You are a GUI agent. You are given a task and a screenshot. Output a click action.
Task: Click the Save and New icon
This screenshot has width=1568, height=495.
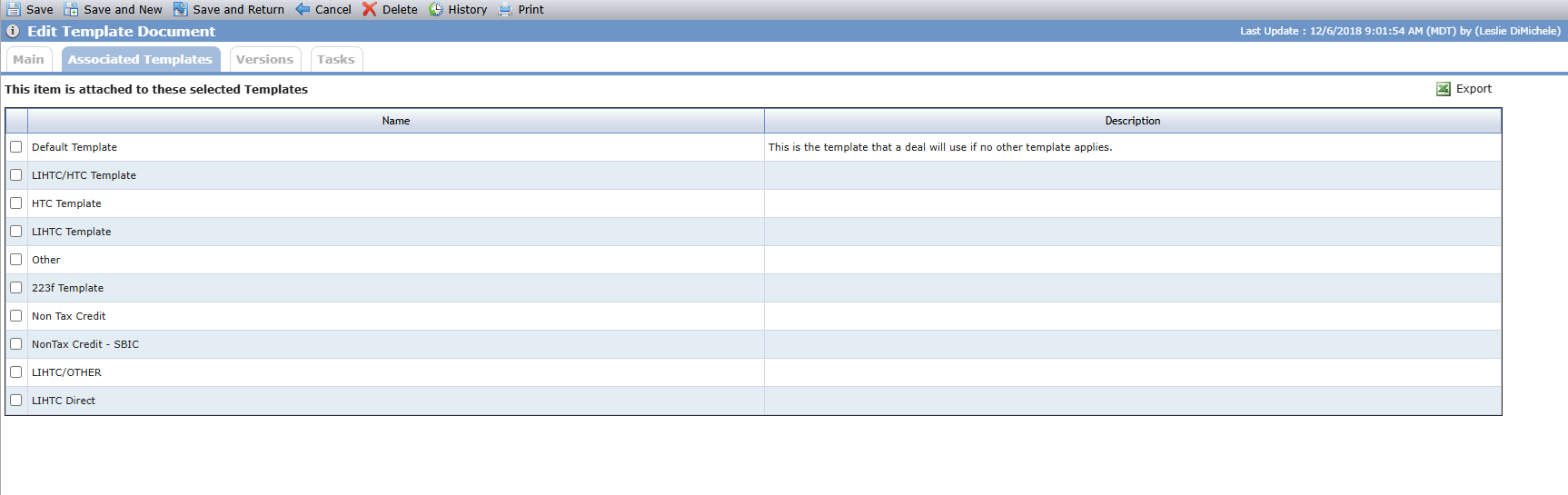[x=71, y=9]
